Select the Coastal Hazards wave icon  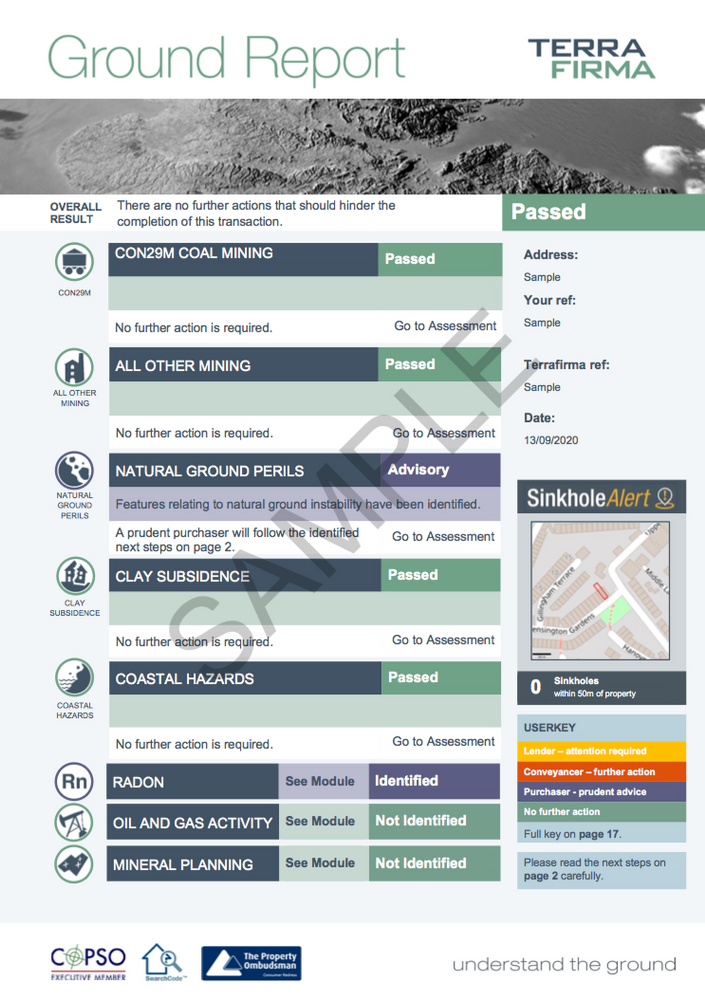tap(74, 677)
